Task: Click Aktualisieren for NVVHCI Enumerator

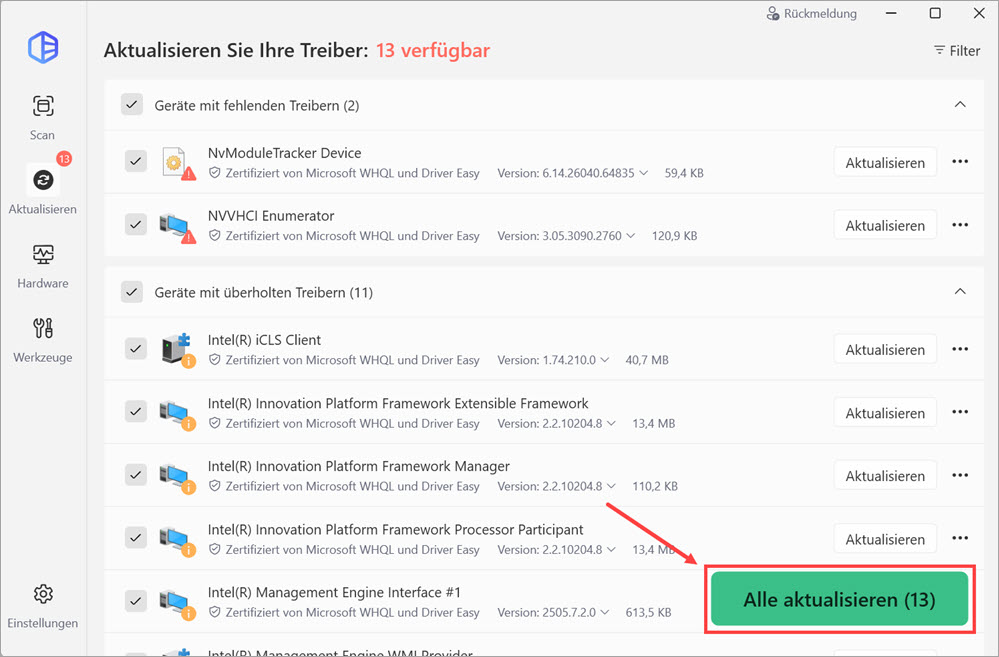Action: (x=885, y=226)
